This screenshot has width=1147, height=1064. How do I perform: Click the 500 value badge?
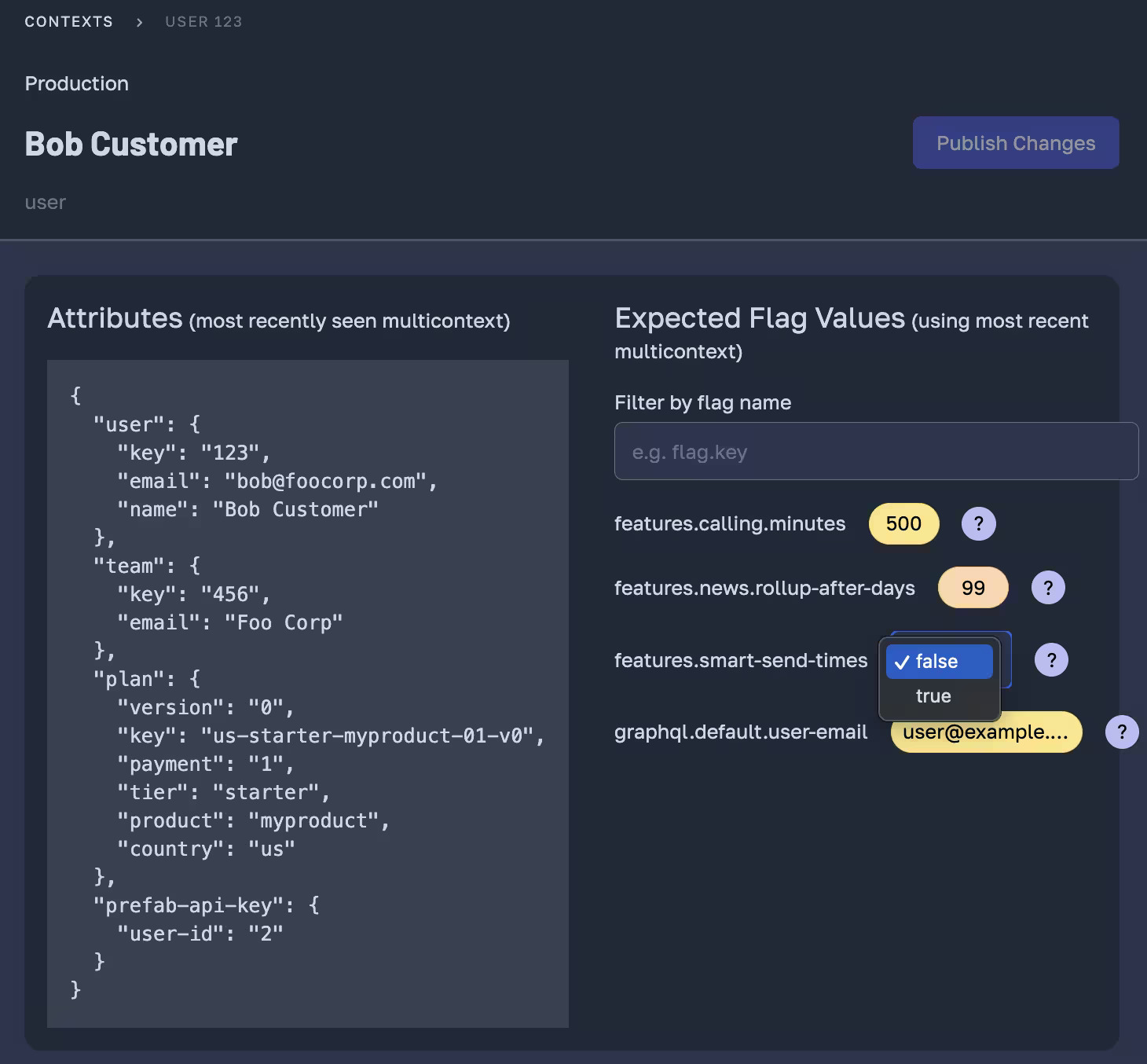pyautogui.click(x=903, y=524)
